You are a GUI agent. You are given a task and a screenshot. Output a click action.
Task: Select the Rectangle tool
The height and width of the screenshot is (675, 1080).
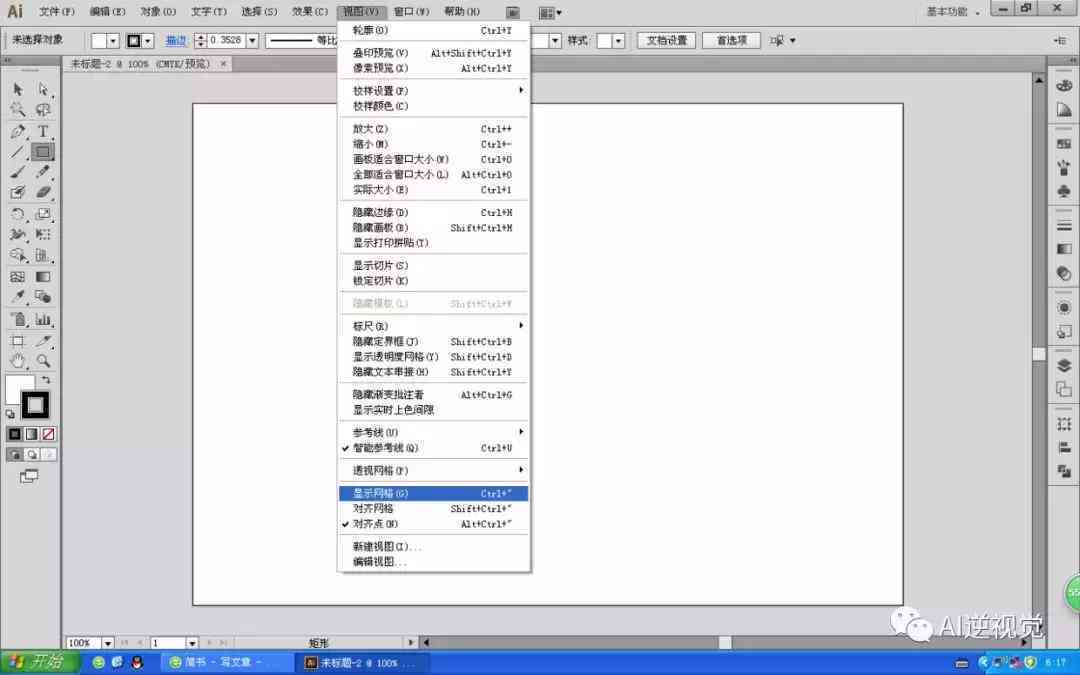point(43,152)
